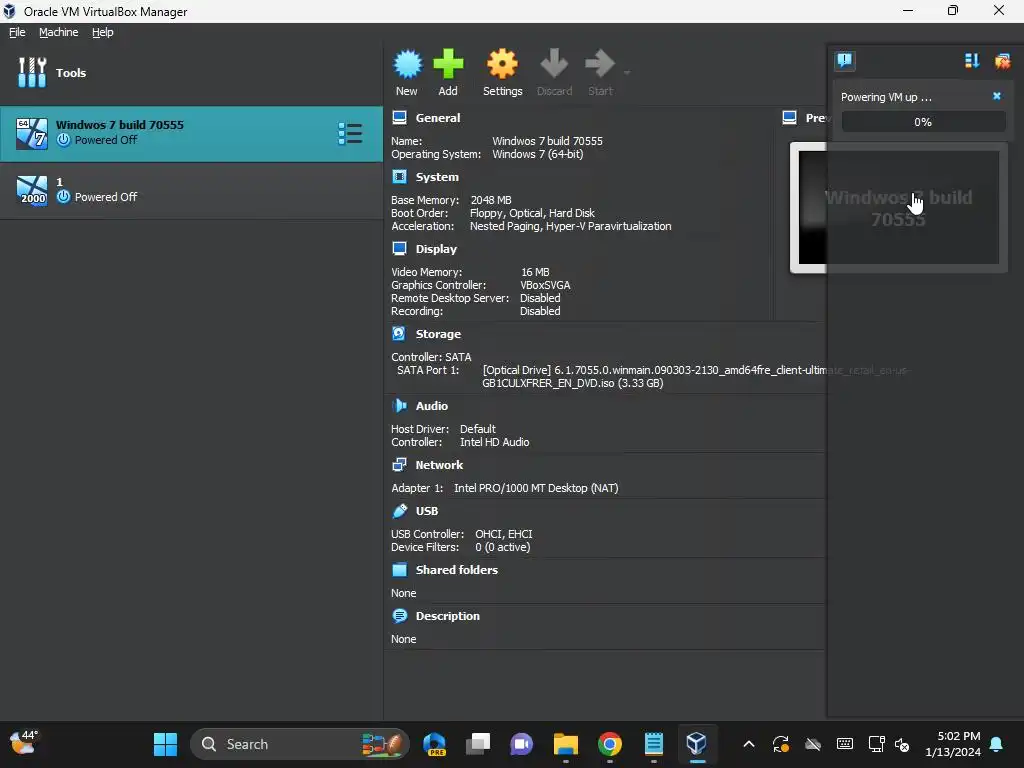The width and height of the screenshot is (1024, 768).
Task: Select the Tools entry in sidebar
Action: tap(191, 72)
